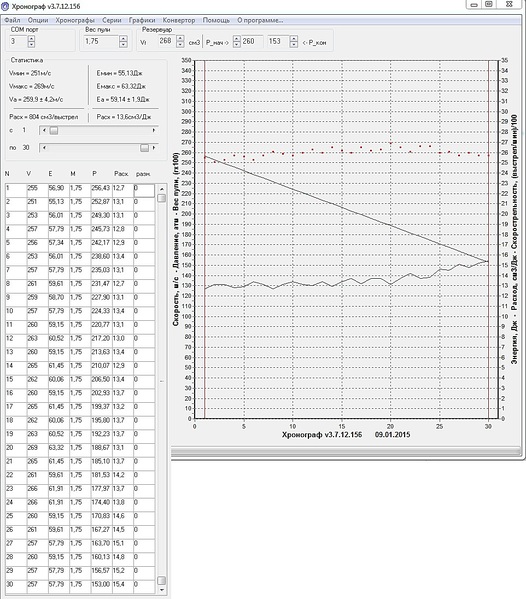Decrease the P_кон end pressure
This screenshot has width=526, height=599.
coord(293,44)
